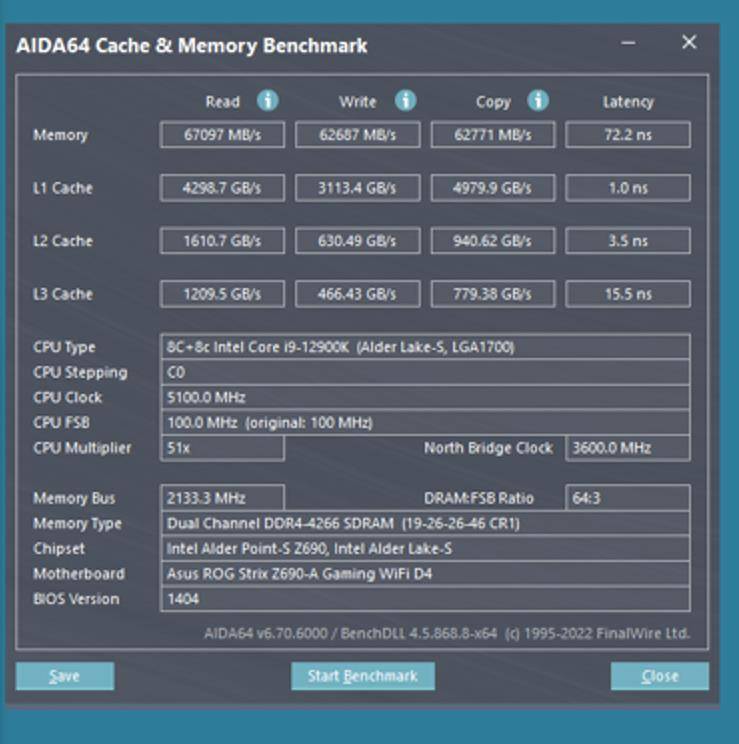Click the Write column header
739x744 pixels.
pyautogui.click(x=357, y=102)
